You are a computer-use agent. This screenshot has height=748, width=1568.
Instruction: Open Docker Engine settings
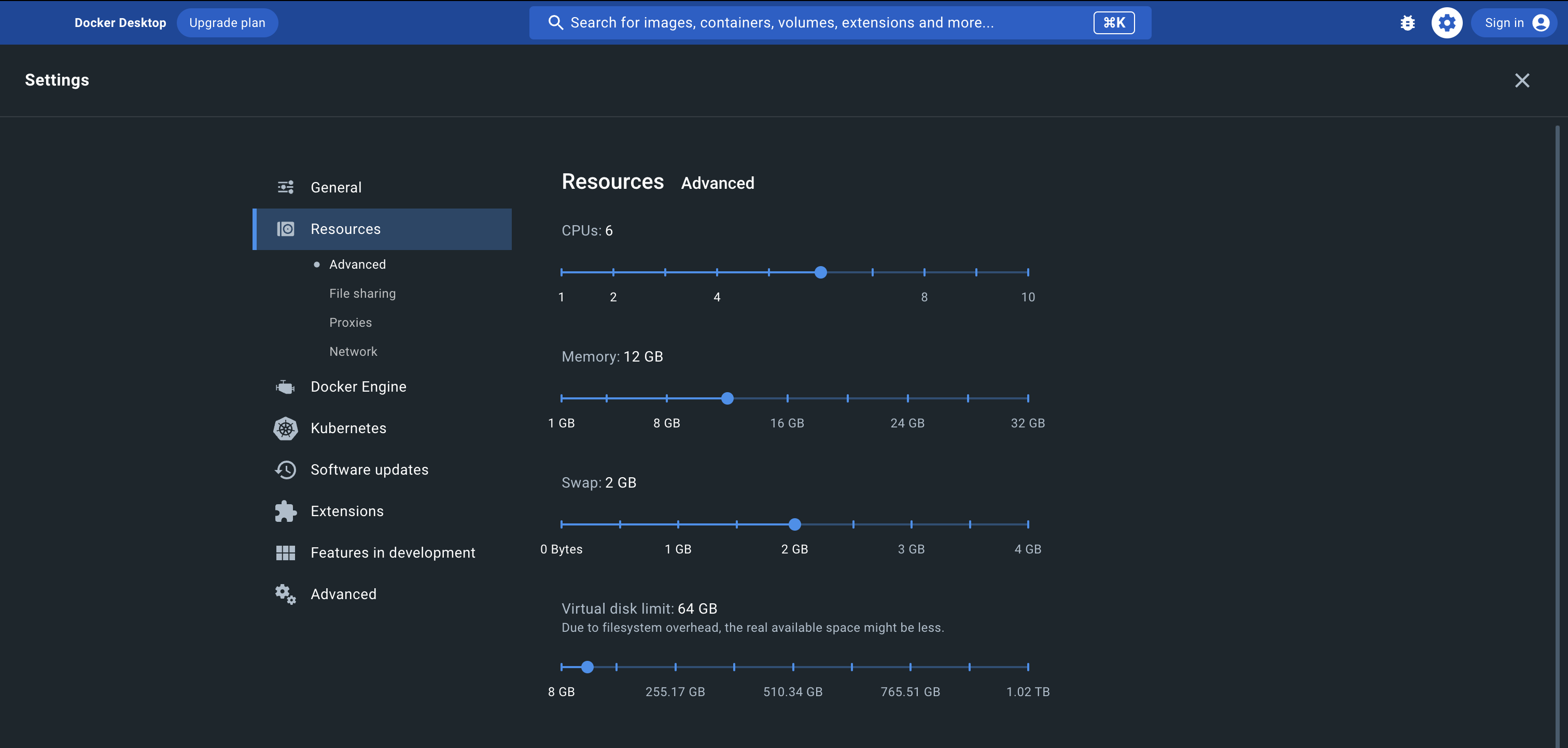[382, 387]
